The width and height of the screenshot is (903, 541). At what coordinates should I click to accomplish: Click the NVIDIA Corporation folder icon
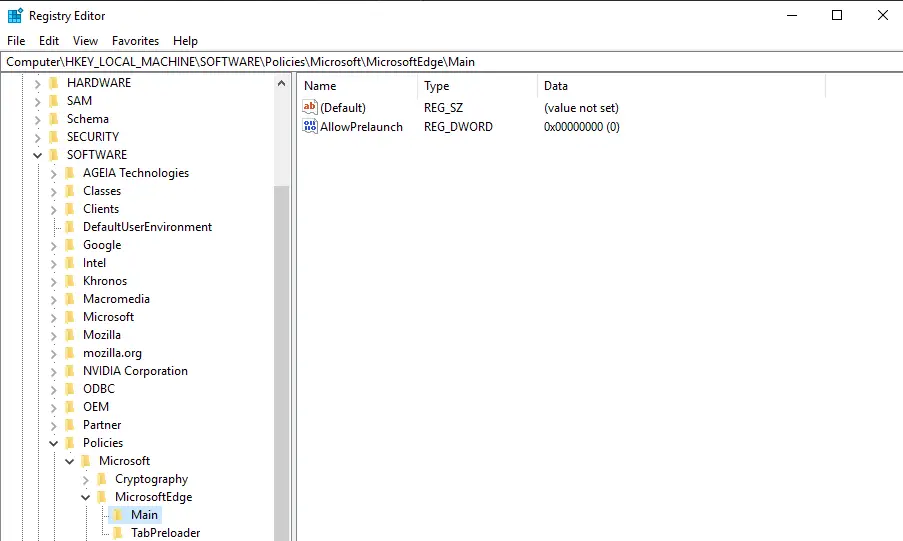pyautogui.click(x=70, y=371)
